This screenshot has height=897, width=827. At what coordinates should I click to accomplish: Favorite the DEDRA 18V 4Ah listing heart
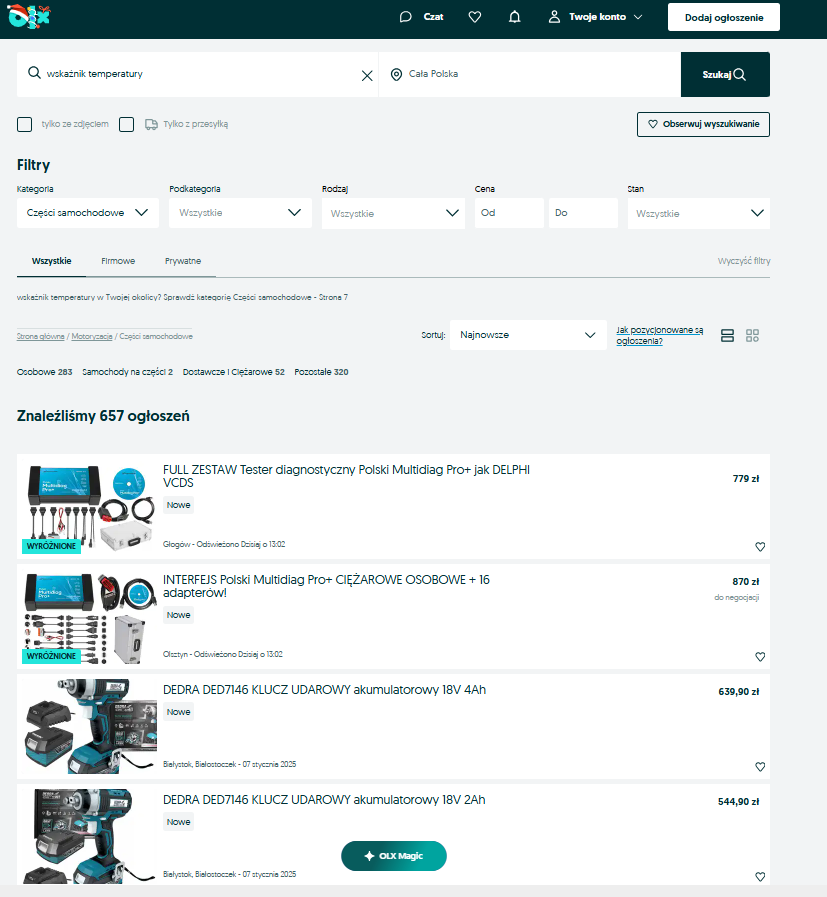click(x=760, y=767)
